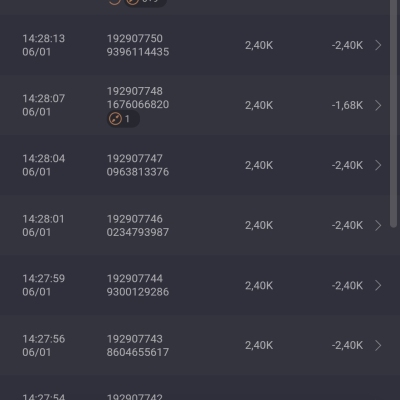Image resolution: width=400 pixels, height=400 pixels.
Task: Click the arrow next to 14:27:59 entry
Action: click(x=378, y=285)
